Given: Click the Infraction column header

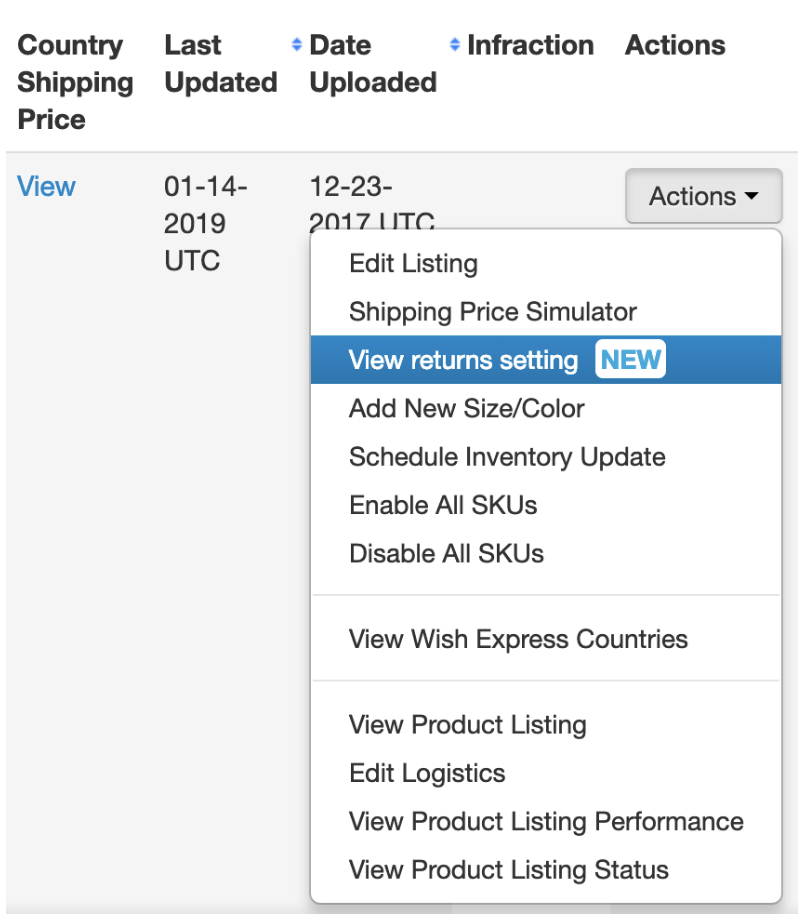Looking at the screenshot, I should [x=530, y=45].
